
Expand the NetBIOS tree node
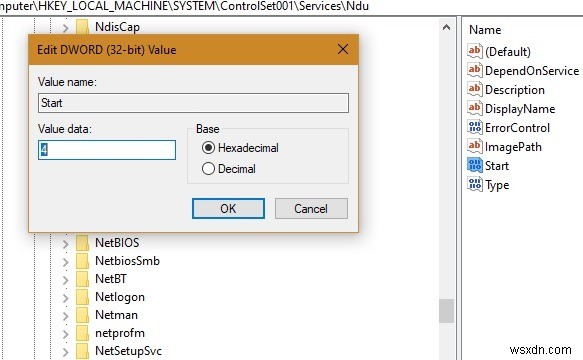(x=65, y=244)
